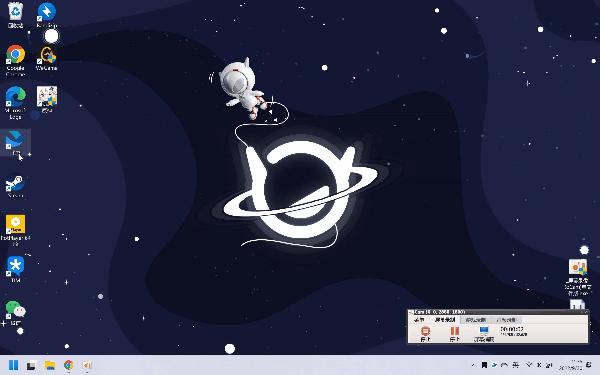Open the taskbar clock and date
600x375 pixels.
[x=571, y=365]
